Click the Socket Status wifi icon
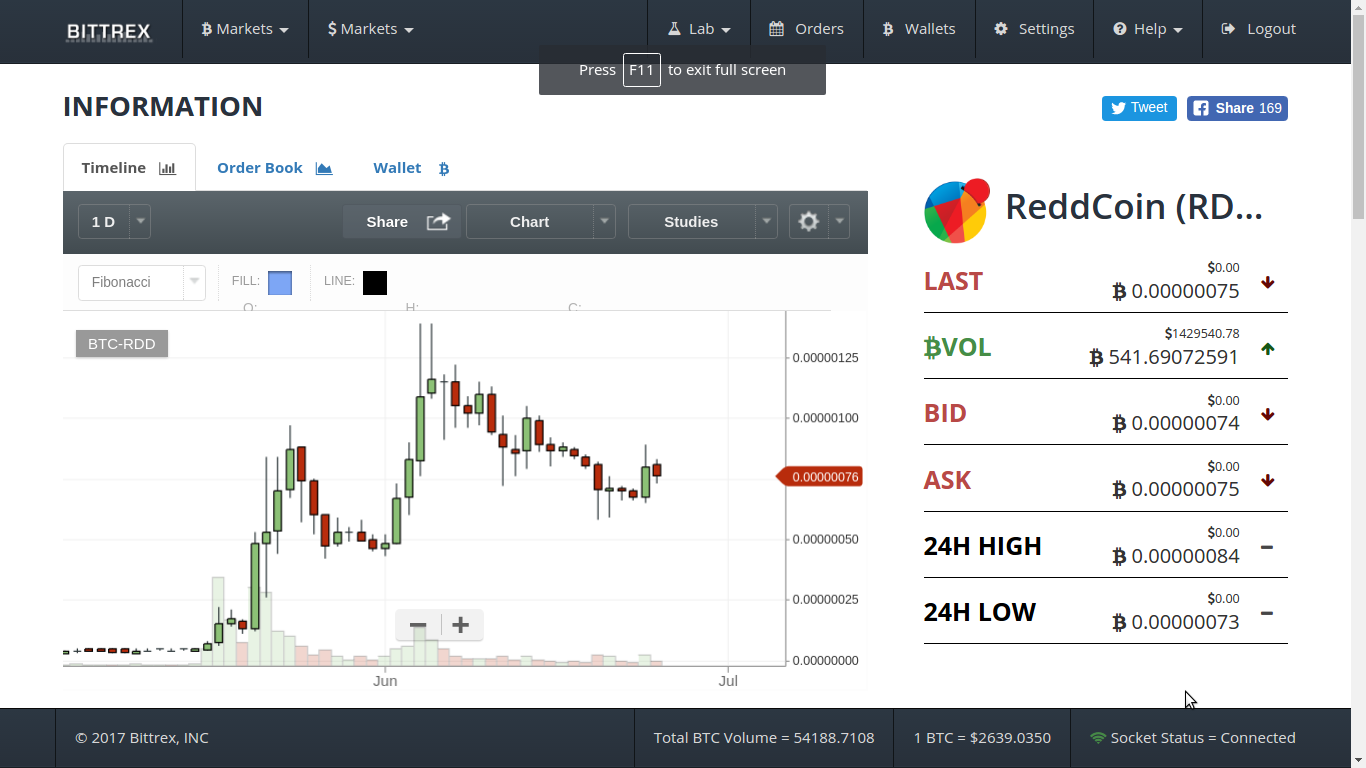The width and height of the screenshot is (1366, 768). (1098, 738)
